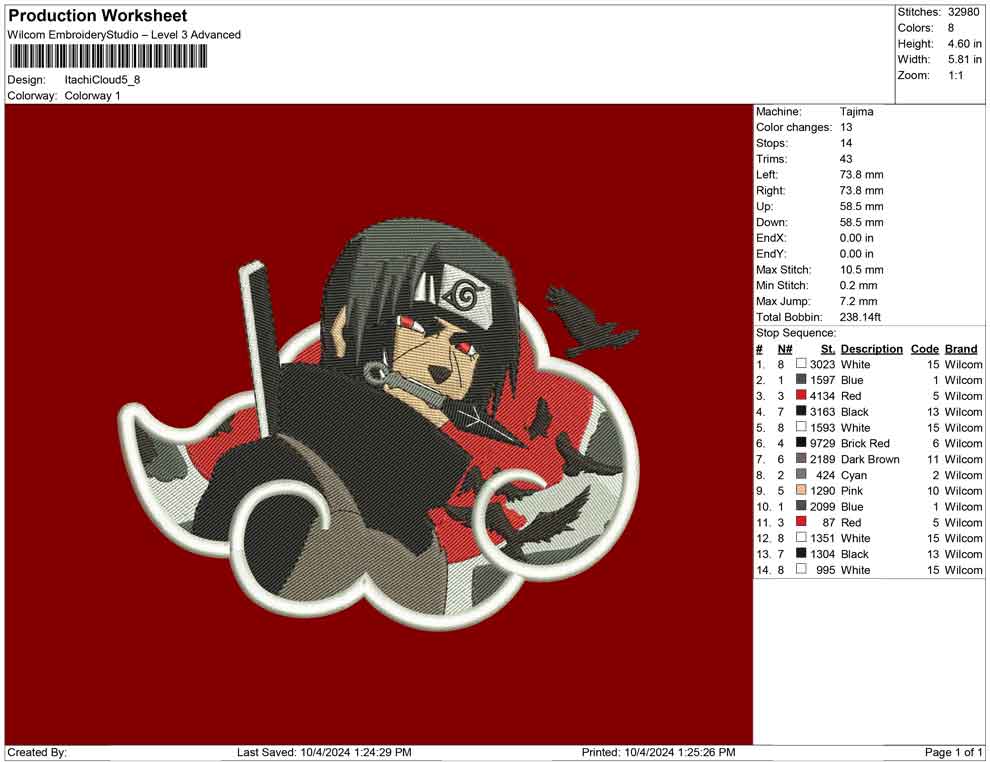Viewport: 990px width, 762px height.
Task: Click the Height value '4.60 in'
Action: (x=964, y=44)
